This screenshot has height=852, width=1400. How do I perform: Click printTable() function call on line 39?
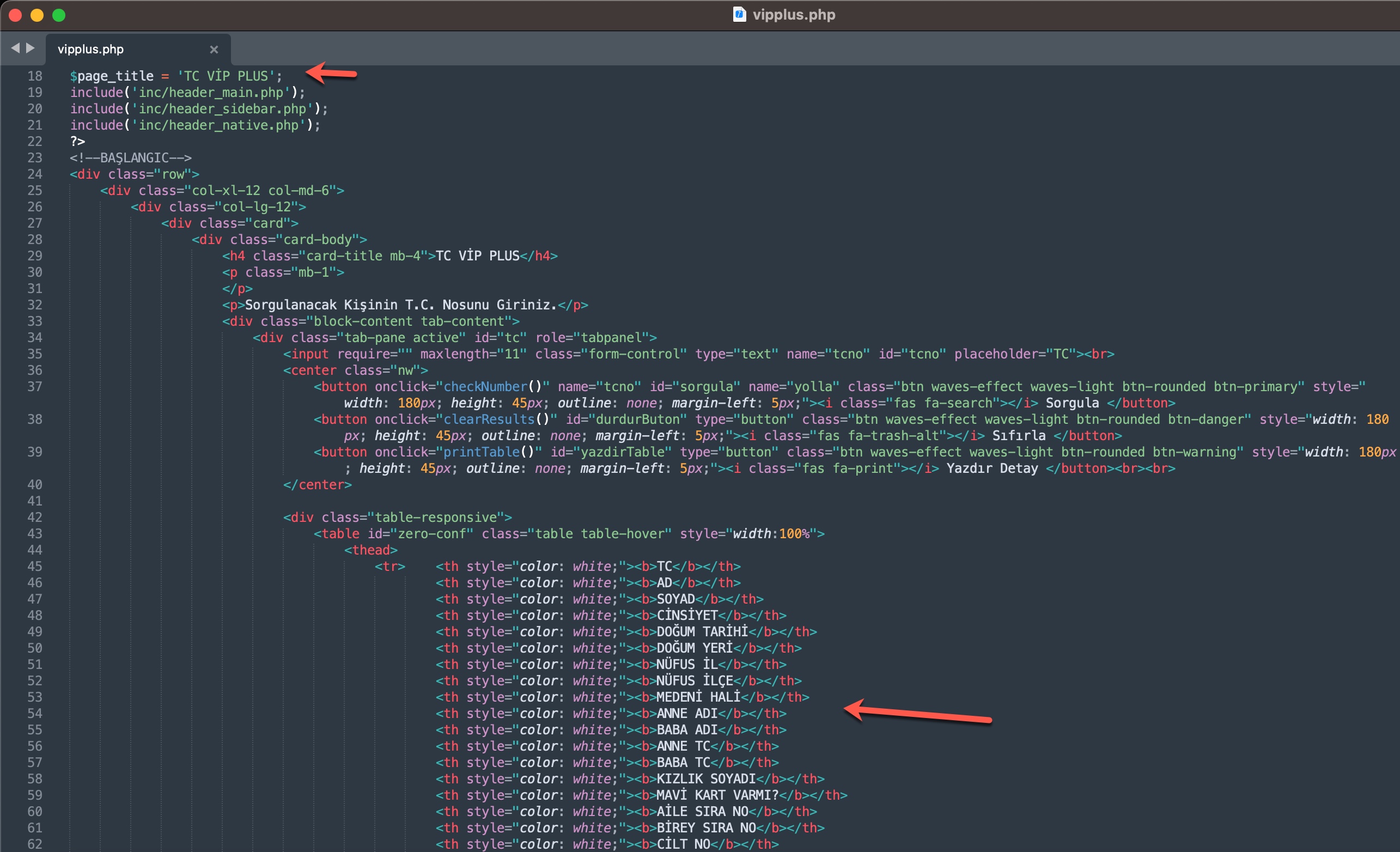coord(489,453)
